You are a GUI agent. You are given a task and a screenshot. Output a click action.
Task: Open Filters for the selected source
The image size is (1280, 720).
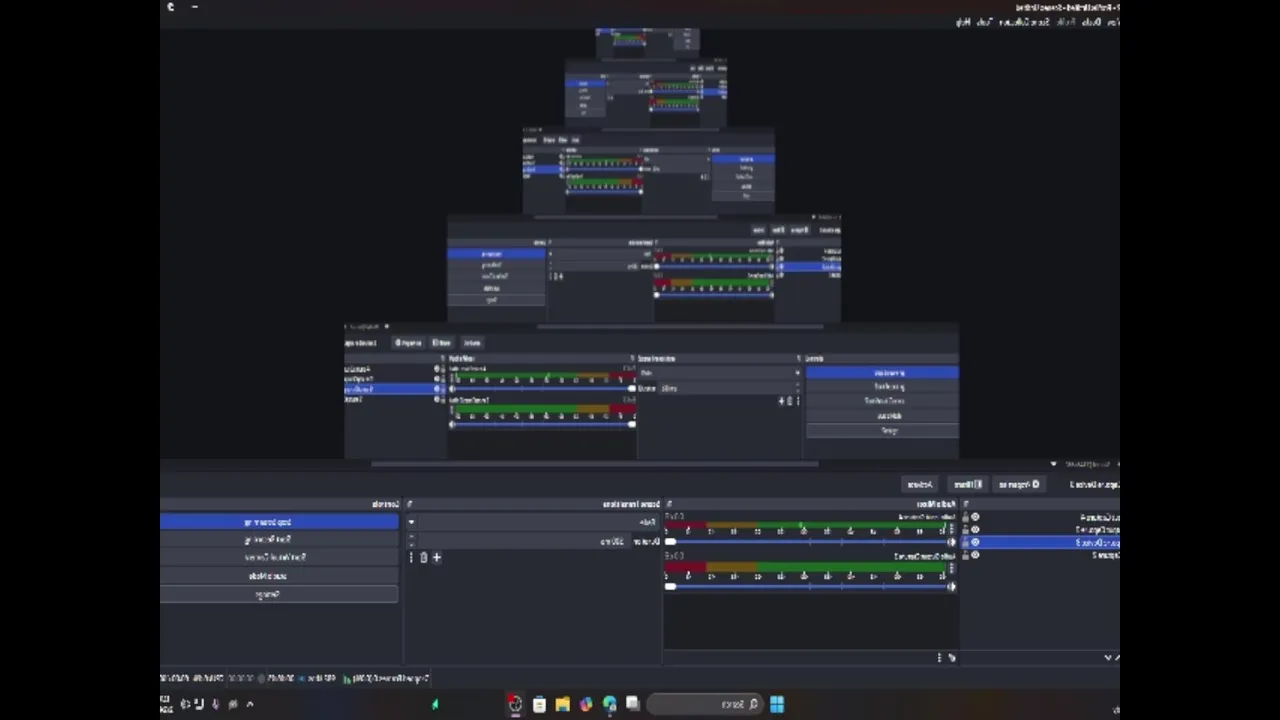tap(967, 484)
